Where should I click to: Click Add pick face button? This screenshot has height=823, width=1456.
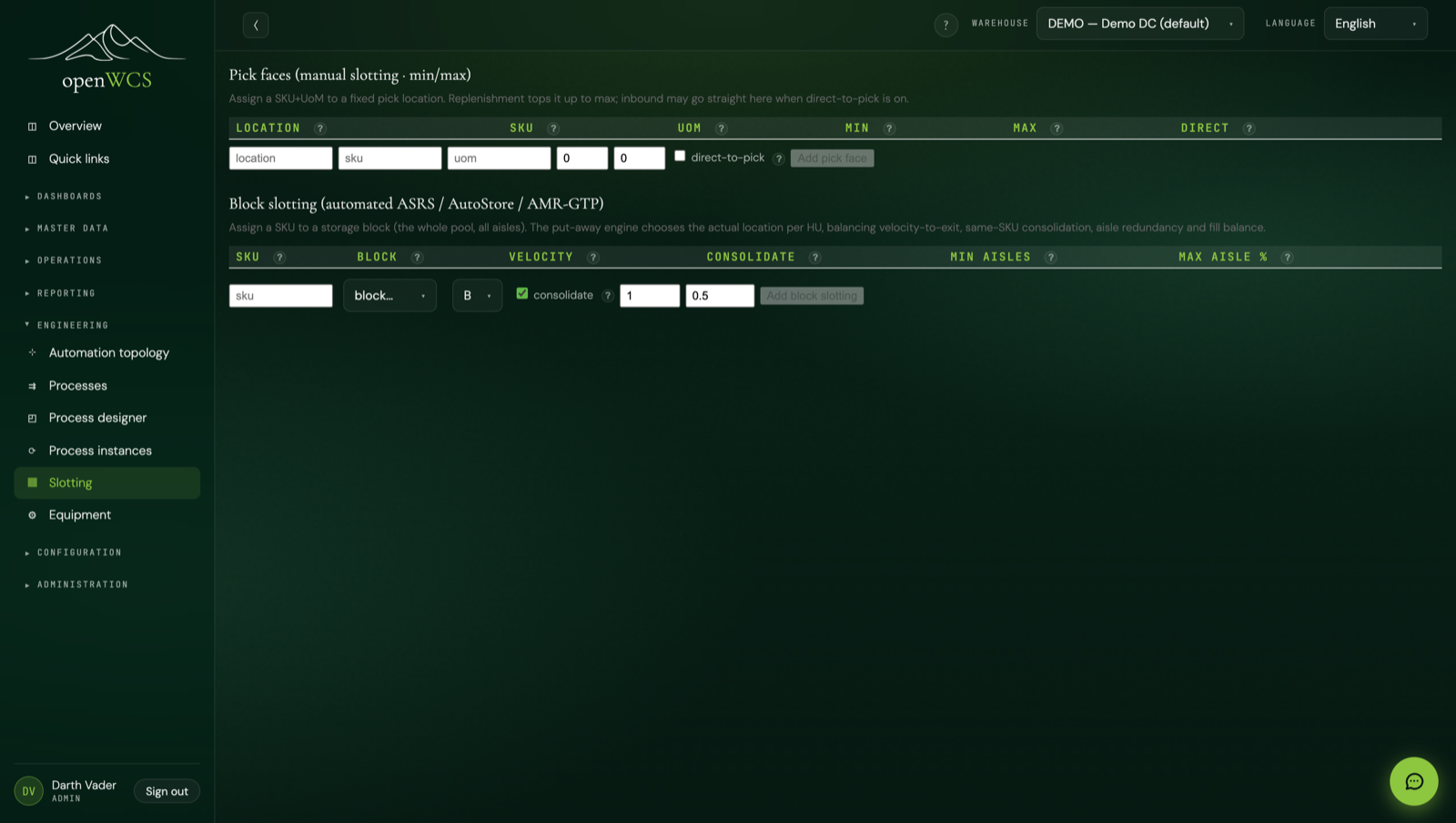[x=832, y=158]
